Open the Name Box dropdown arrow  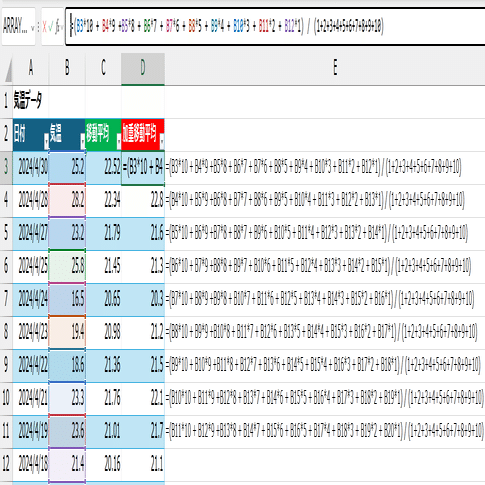(x=32, y=28)
